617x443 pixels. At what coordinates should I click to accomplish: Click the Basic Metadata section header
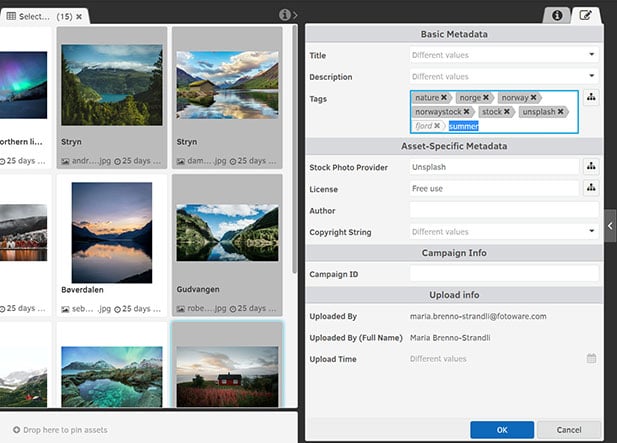coord(454,34)
